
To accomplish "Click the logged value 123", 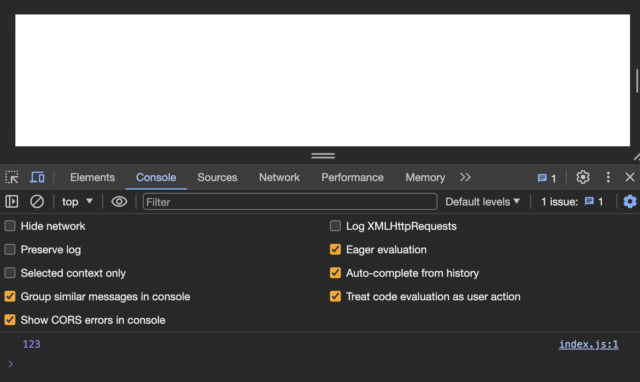I will tap(31, 344).
